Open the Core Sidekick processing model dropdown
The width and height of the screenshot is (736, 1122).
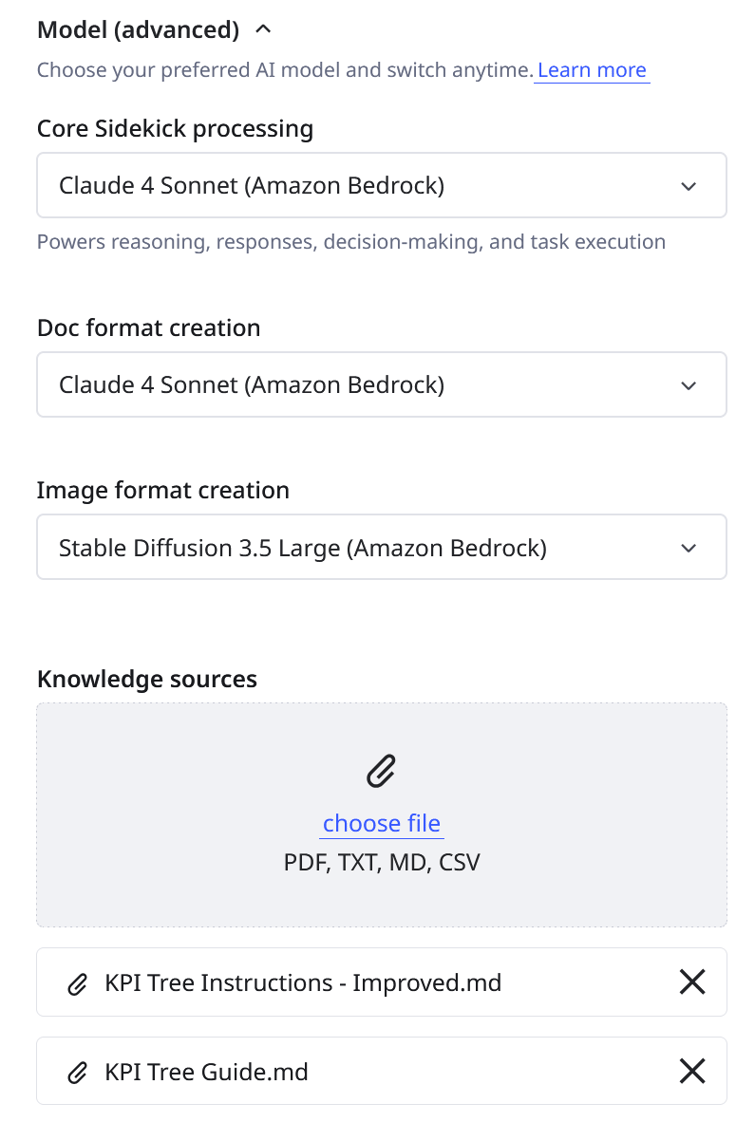[x=380, y=185]
